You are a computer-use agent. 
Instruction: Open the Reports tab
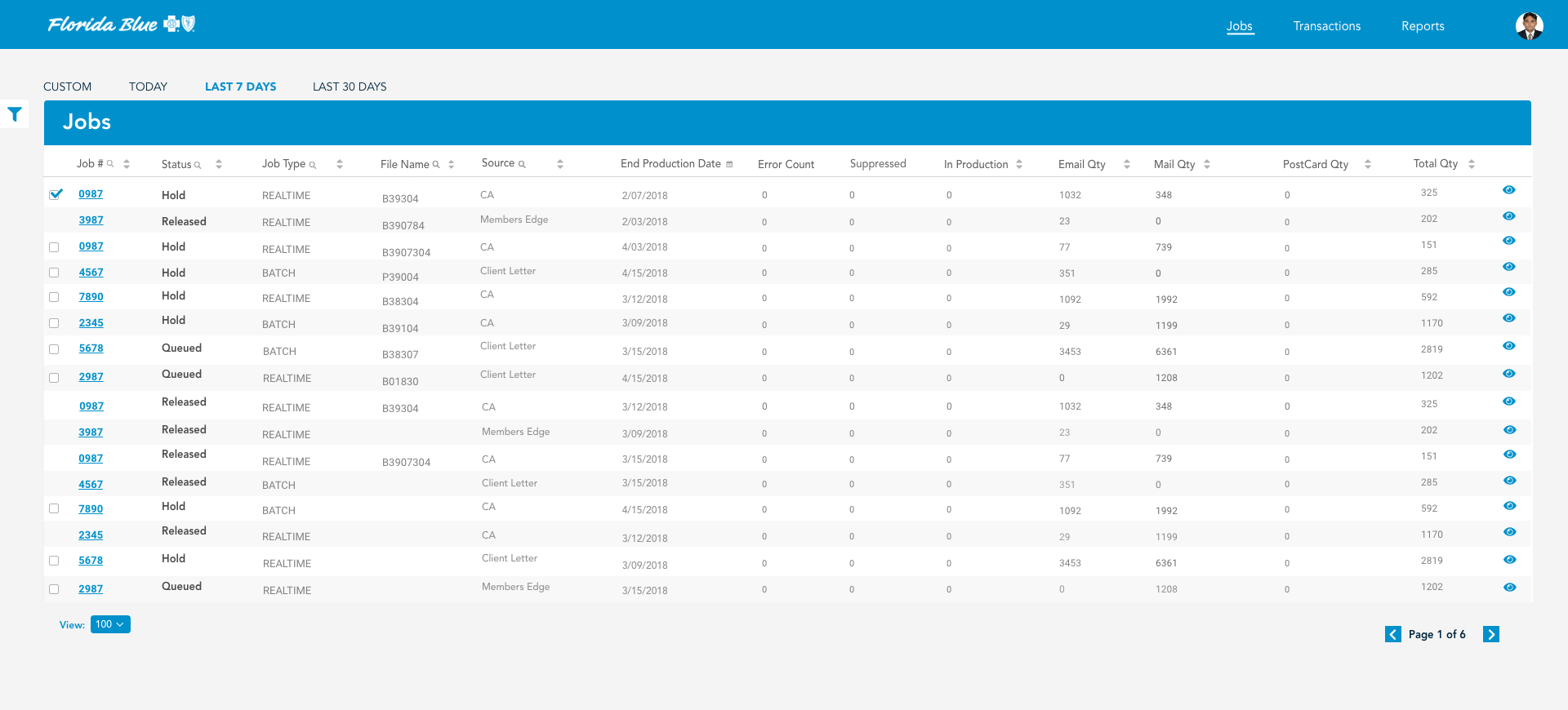[1423, 26]
